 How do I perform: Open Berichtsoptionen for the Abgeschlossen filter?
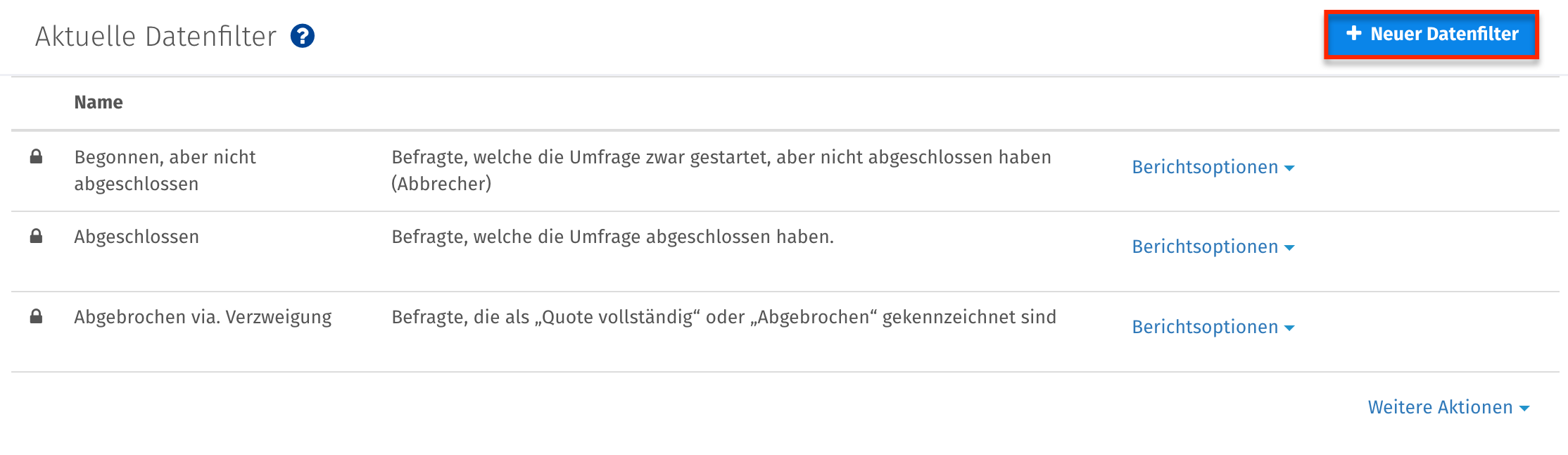pos(1212,247)
